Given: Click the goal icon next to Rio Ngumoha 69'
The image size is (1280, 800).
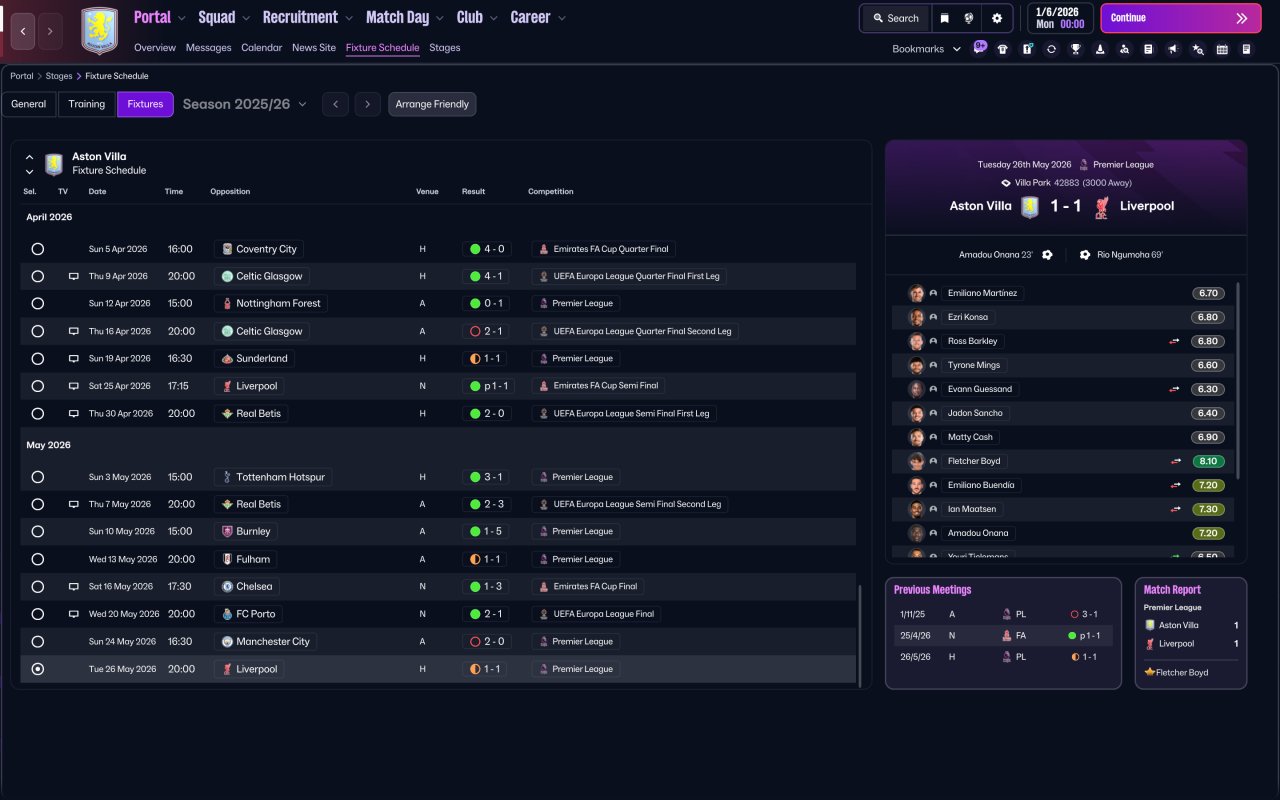Looking at the screenshot, I should point(1085,255).
